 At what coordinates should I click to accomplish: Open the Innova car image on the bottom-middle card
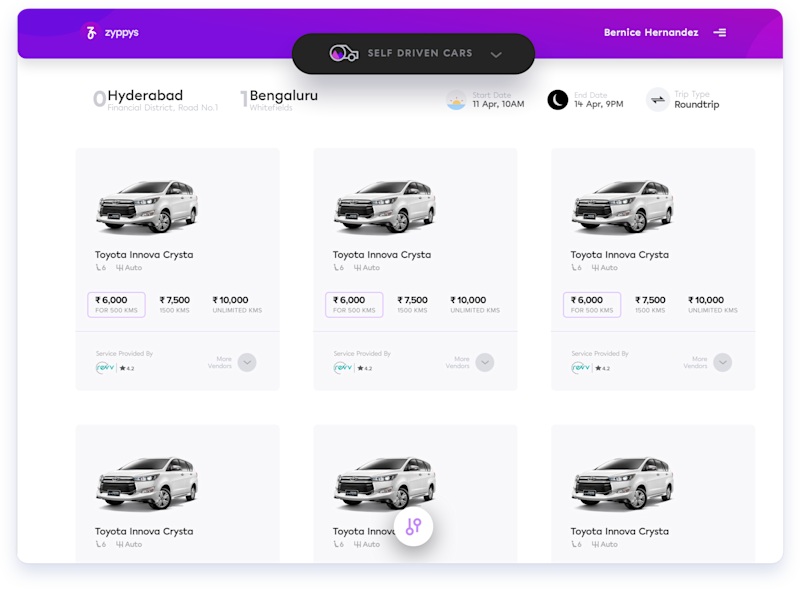coord(385,483)
